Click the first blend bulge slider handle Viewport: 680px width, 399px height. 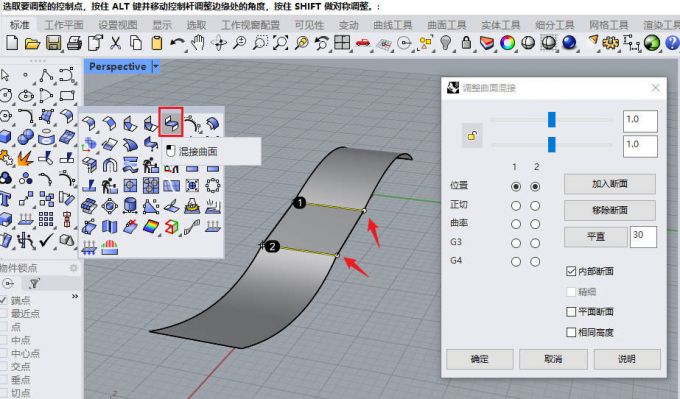click(551, 120)
